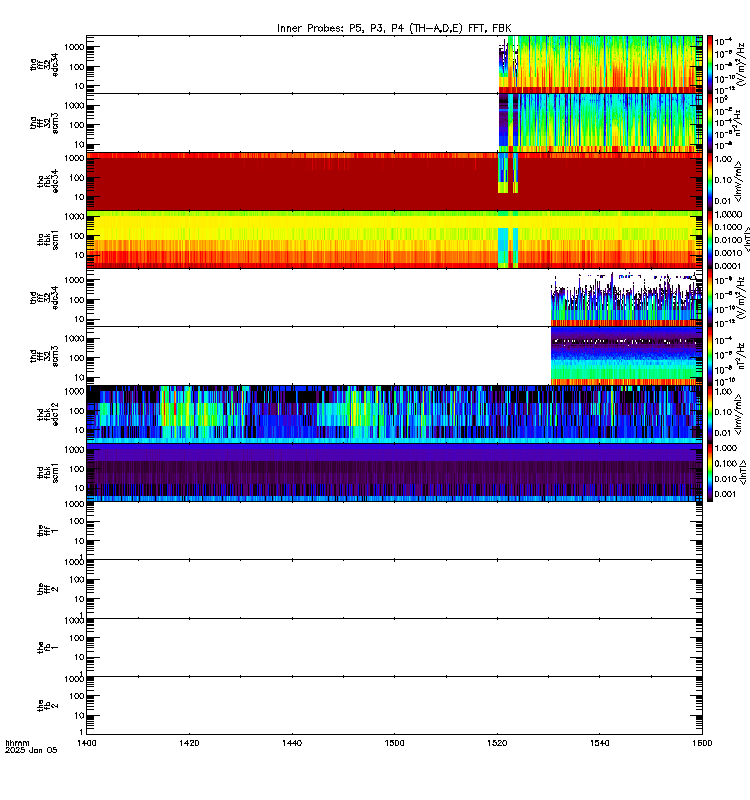Click the 'thd fff 32 edc34' panel label
This screenshot has height=800, width=750.
click(x=44, y=297)
